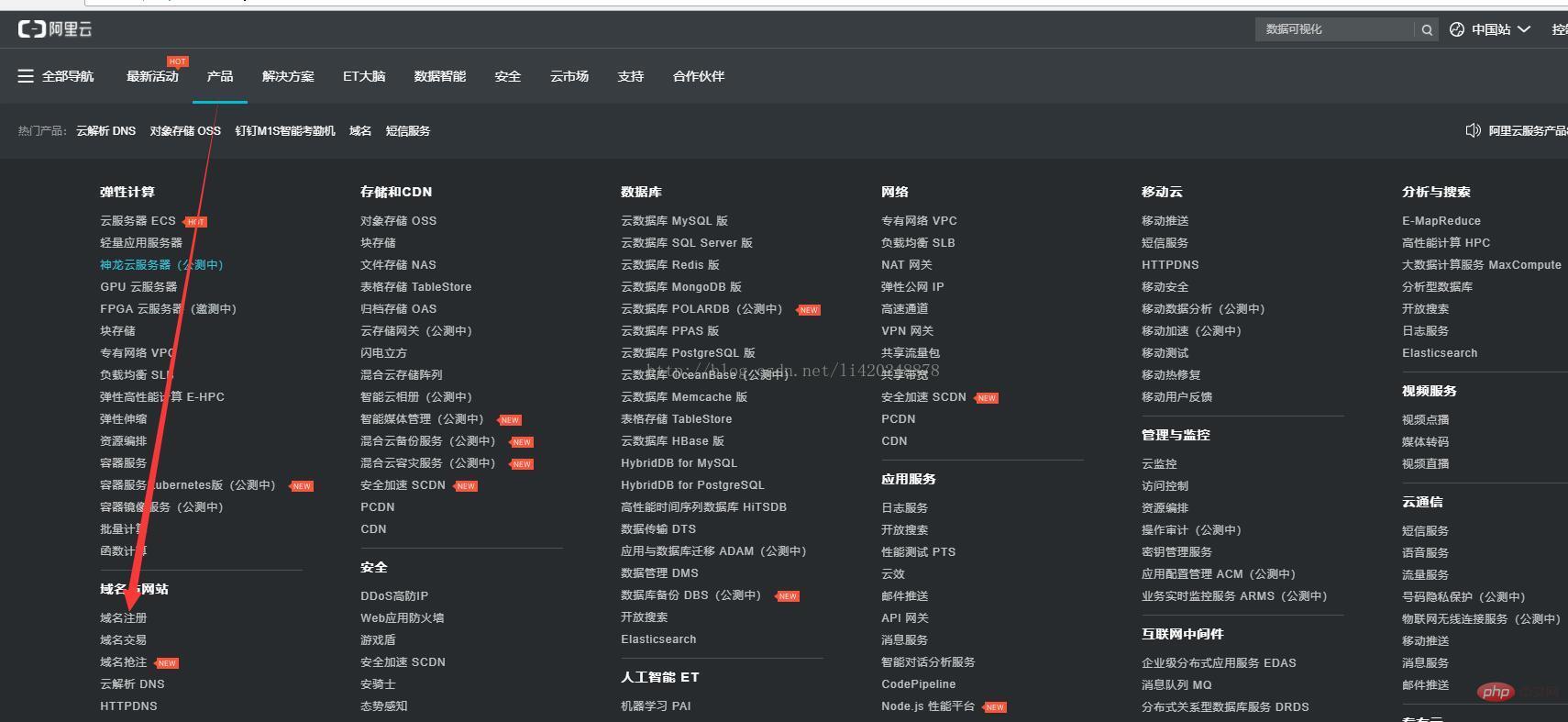The height and width of the screenshot is (722, 1568).
Task: Open 云数据库 Redis 版
Action: [x=670, y=265]
